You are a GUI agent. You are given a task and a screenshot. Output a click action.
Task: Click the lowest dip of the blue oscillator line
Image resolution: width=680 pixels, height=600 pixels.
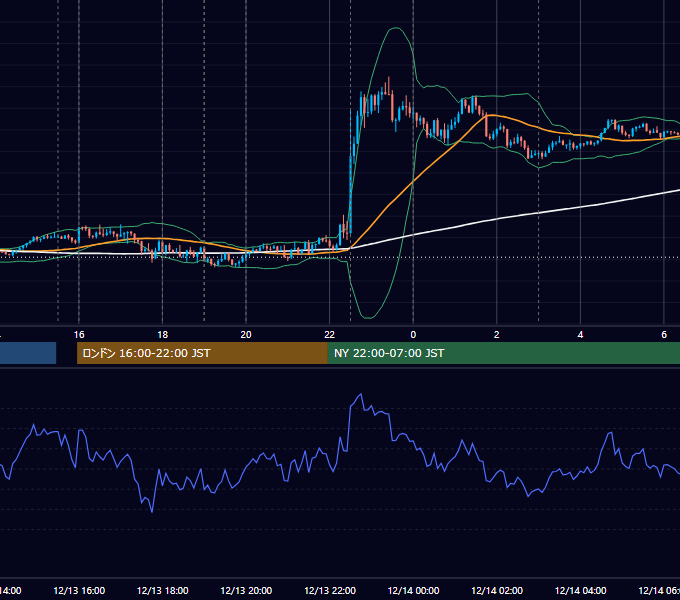click(x=152, y=512)
